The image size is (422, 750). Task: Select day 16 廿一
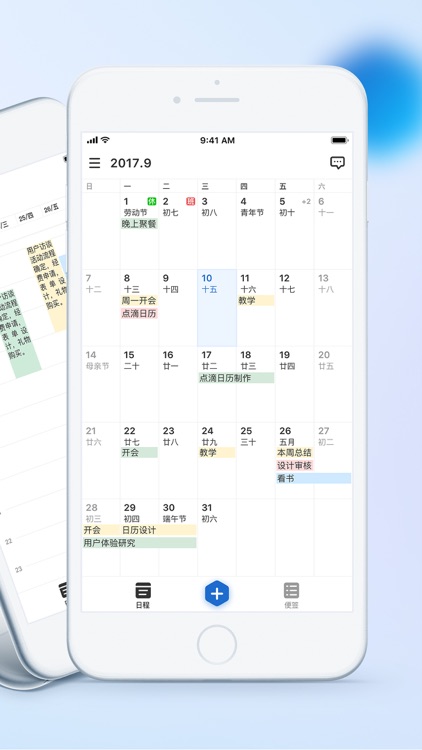click(178, 385)
